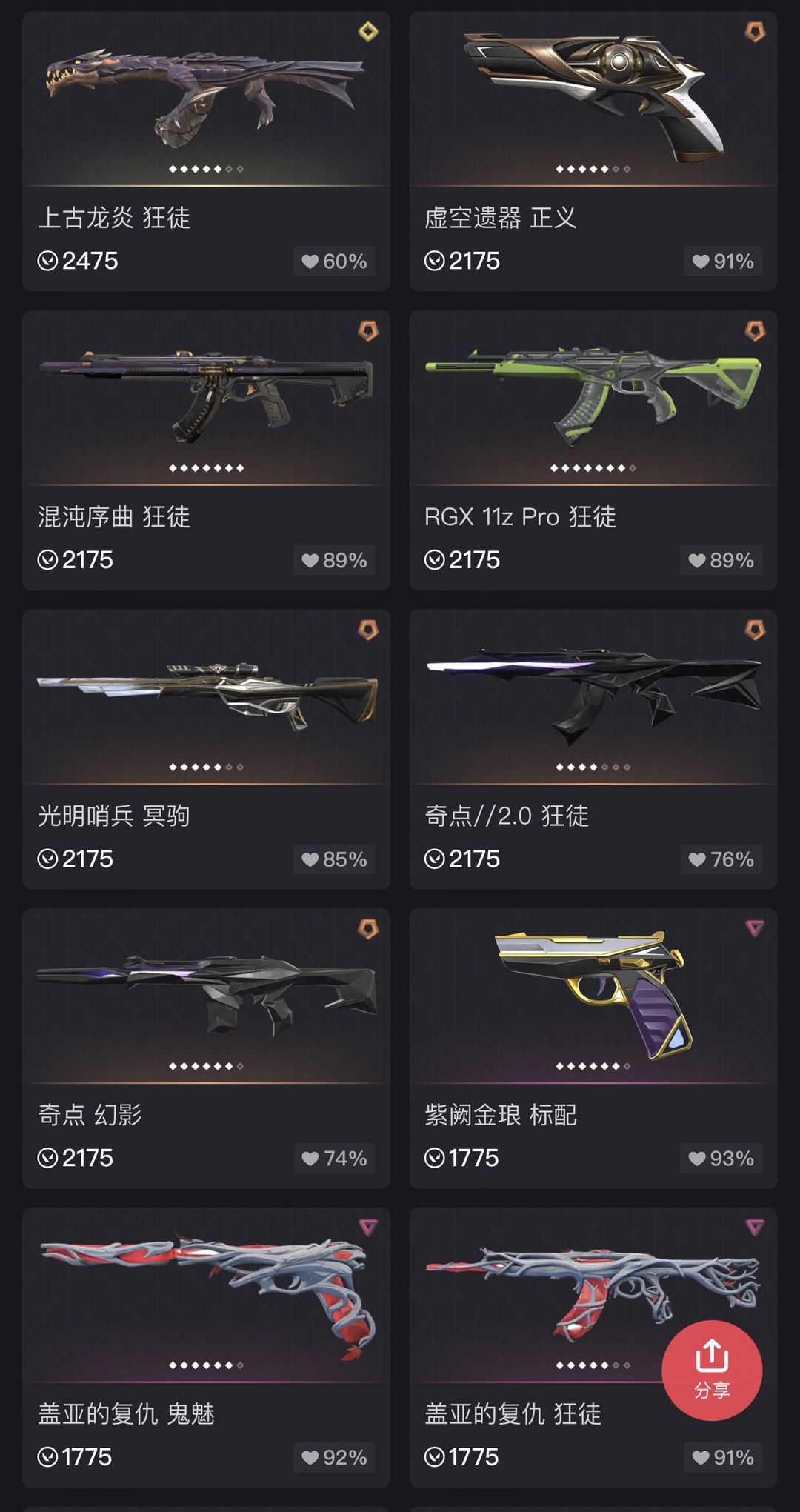Select variant dots under RGX 11z Pro image
800x1512 pixels.
593,468
